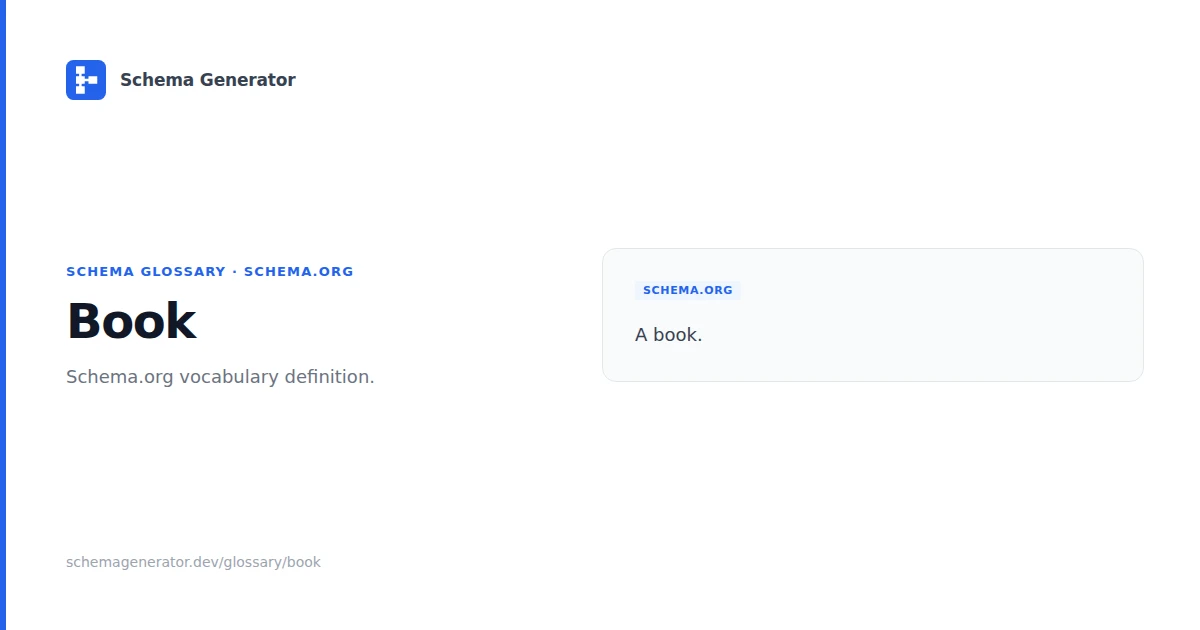Select SCHEMA.ORG label above the Book heading

pos(299,271)
